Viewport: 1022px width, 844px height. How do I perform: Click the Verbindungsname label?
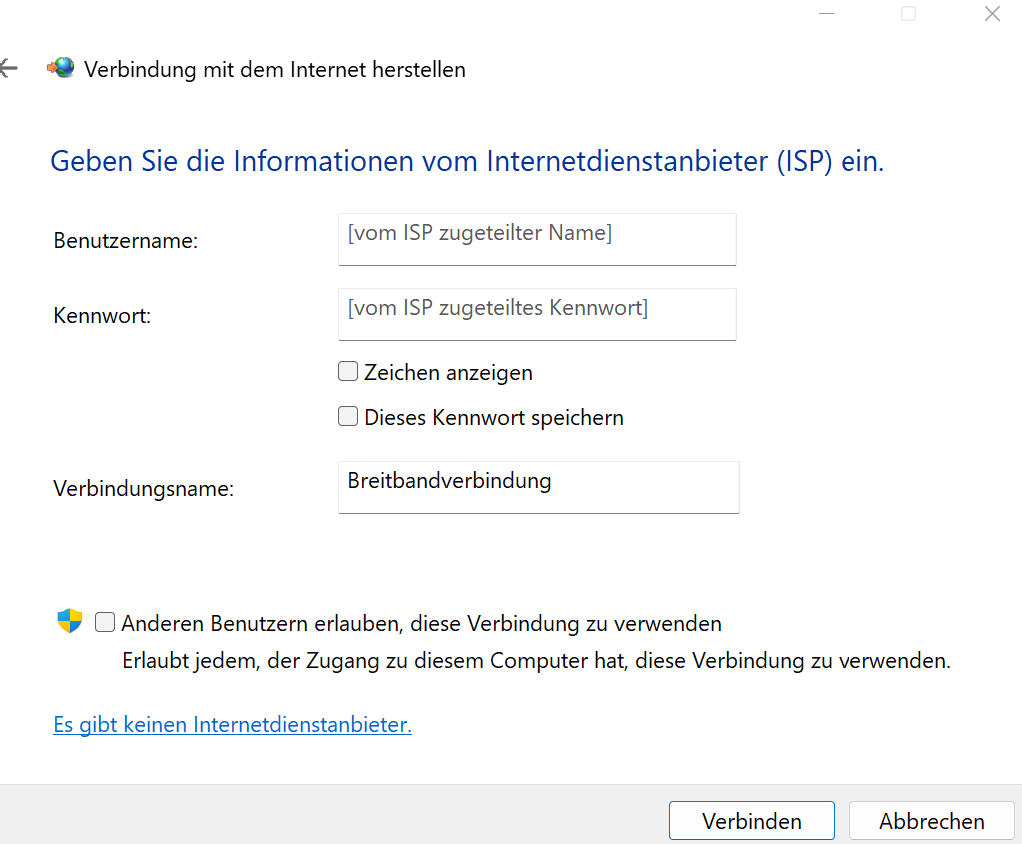pyautogui.click(x=143, y=489)
